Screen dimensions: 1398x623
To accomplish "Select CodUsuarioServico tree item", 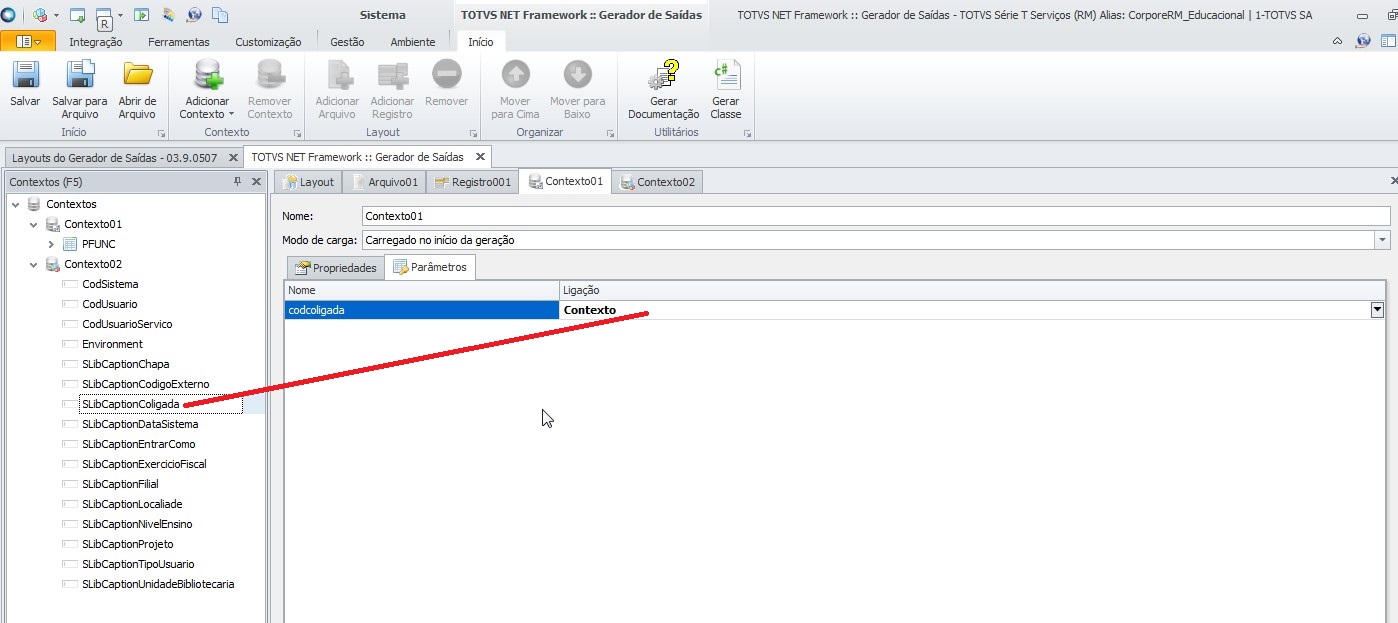I will tap(127, 324).
